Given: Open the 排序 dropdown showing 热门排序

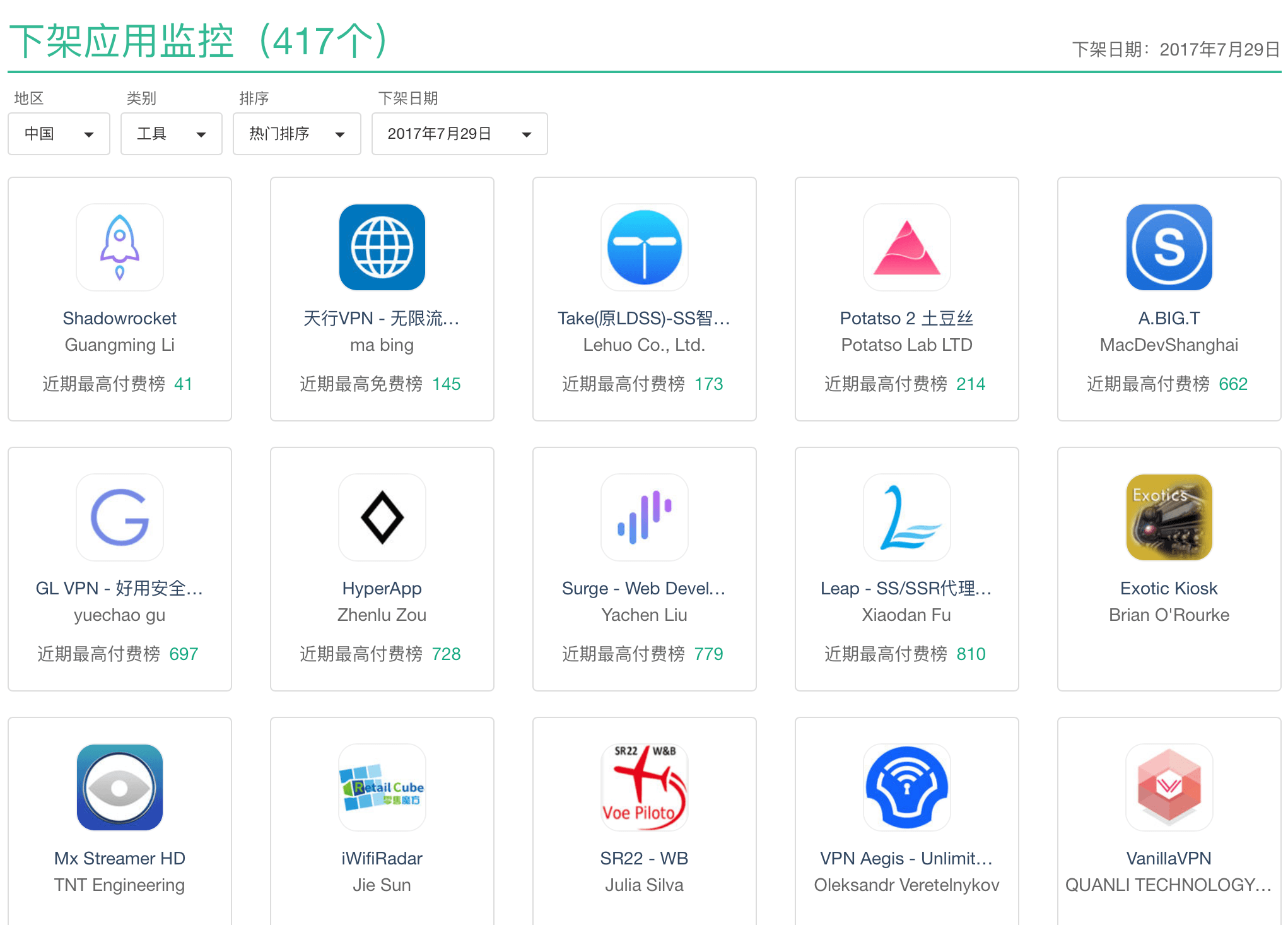Looking at the screenshot, I should [x=297, y=134].
